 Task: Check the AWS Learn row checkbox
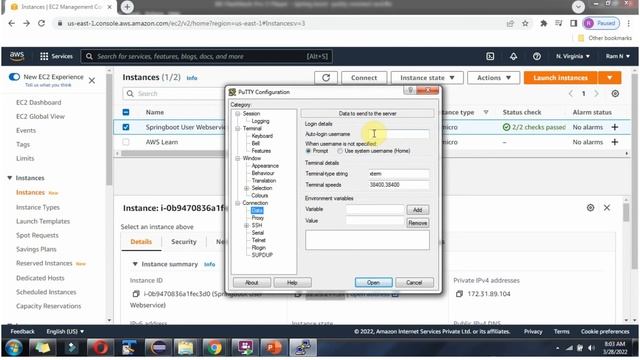click(x=126, y=142)
